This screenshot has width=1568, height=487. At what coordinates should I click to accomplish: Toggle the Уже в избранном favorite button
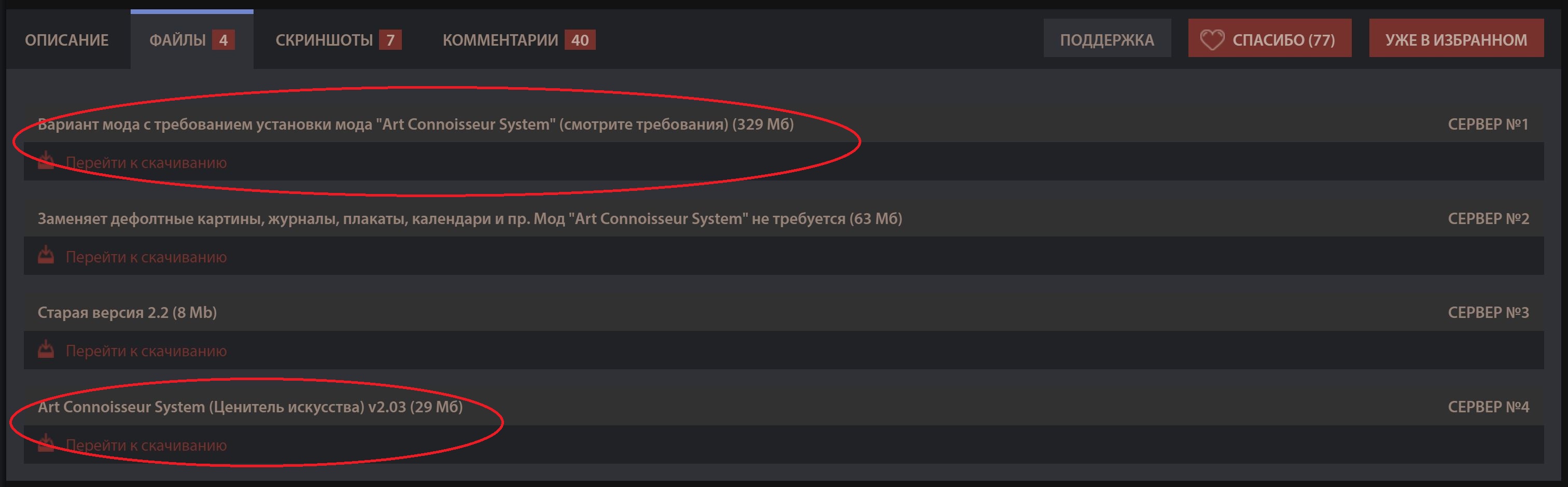pyautogui.click(x=1456, y=40)
